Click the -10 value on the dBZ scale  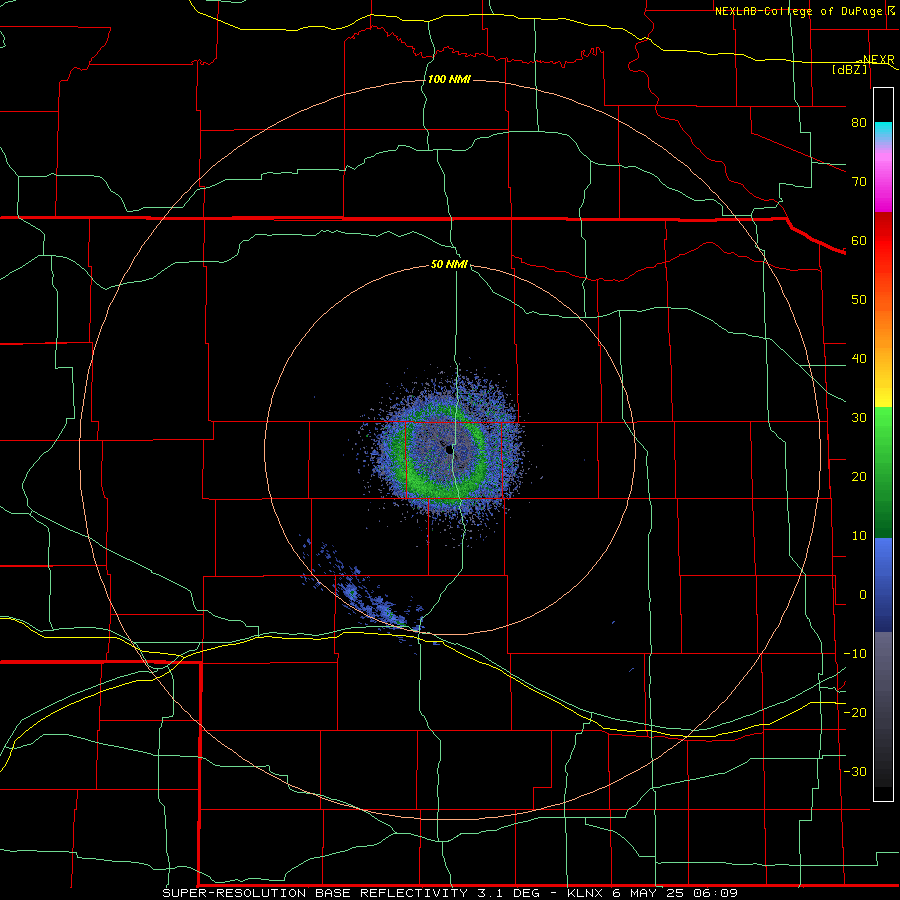click(855, 654)
